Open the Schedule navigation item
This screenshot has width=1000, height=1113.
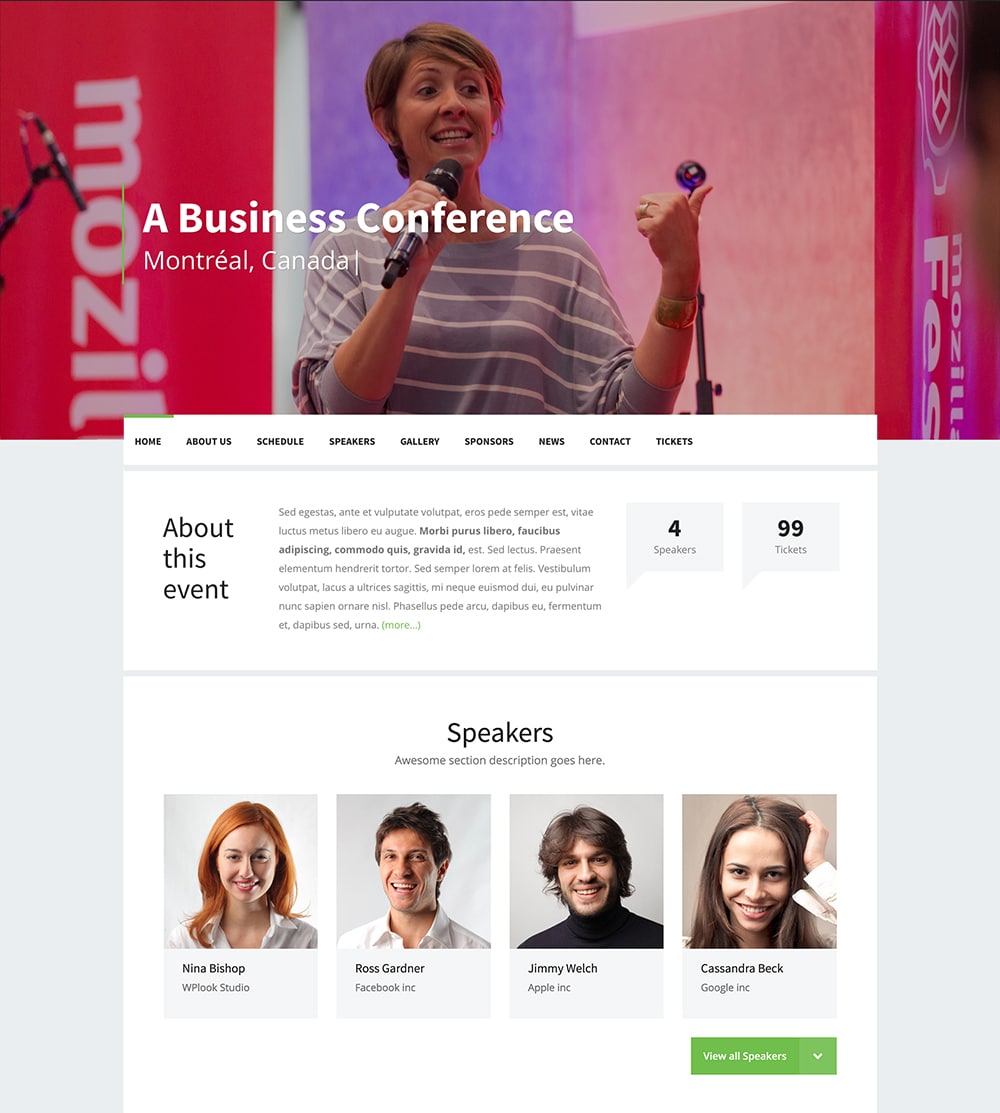pos(280,442)
